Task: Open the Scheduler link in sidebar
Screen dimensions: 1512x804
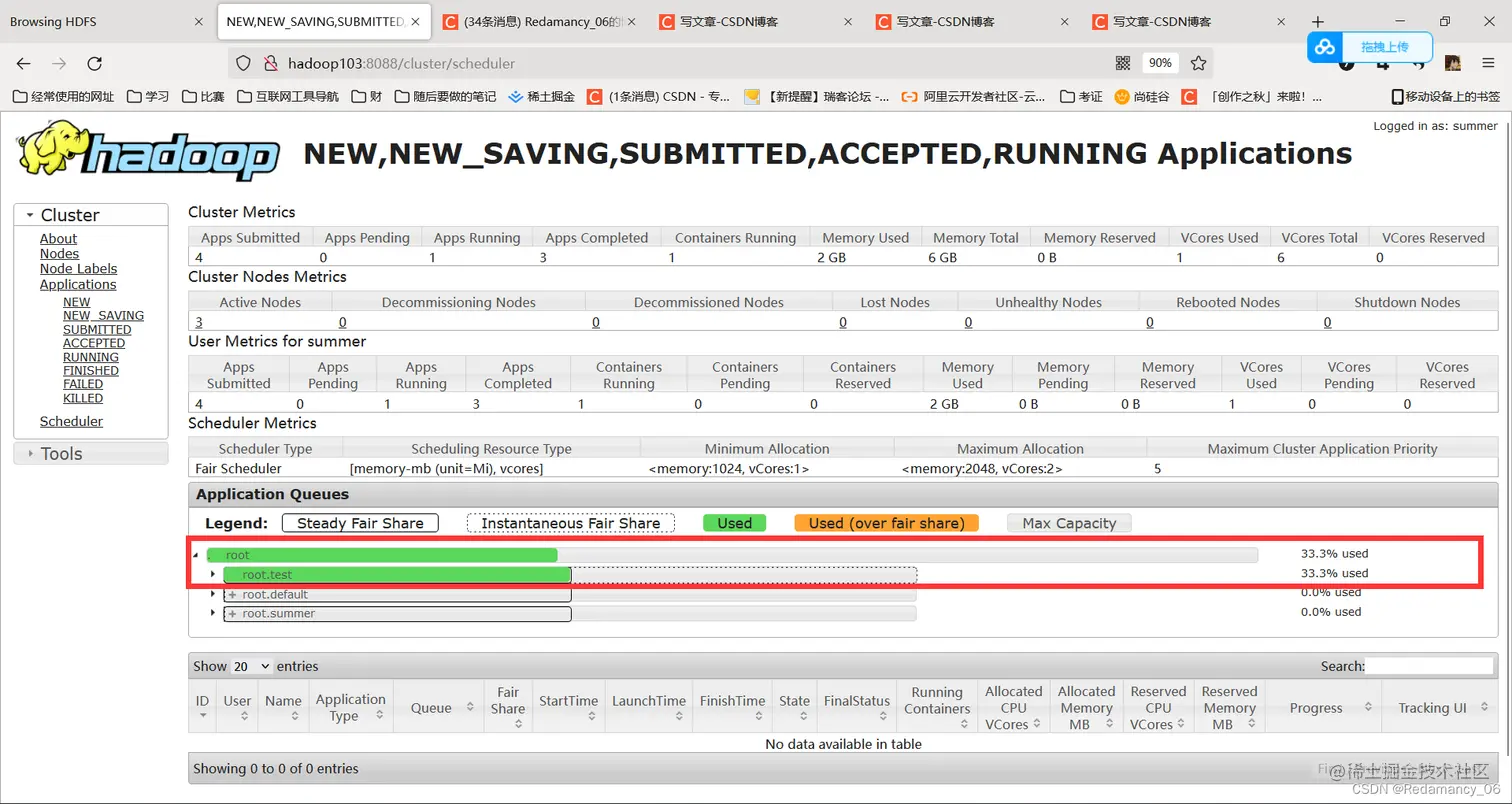Action: (71, 421)
